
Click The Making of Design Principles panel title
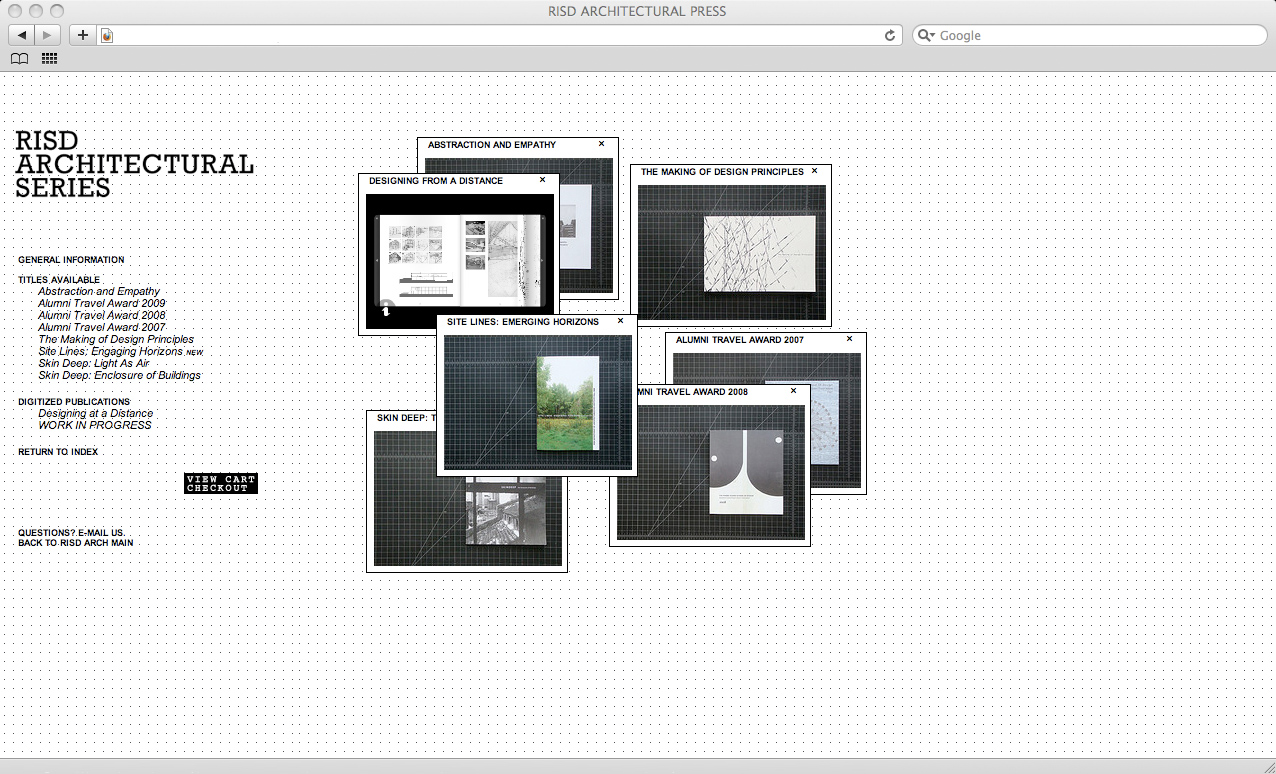722,172
